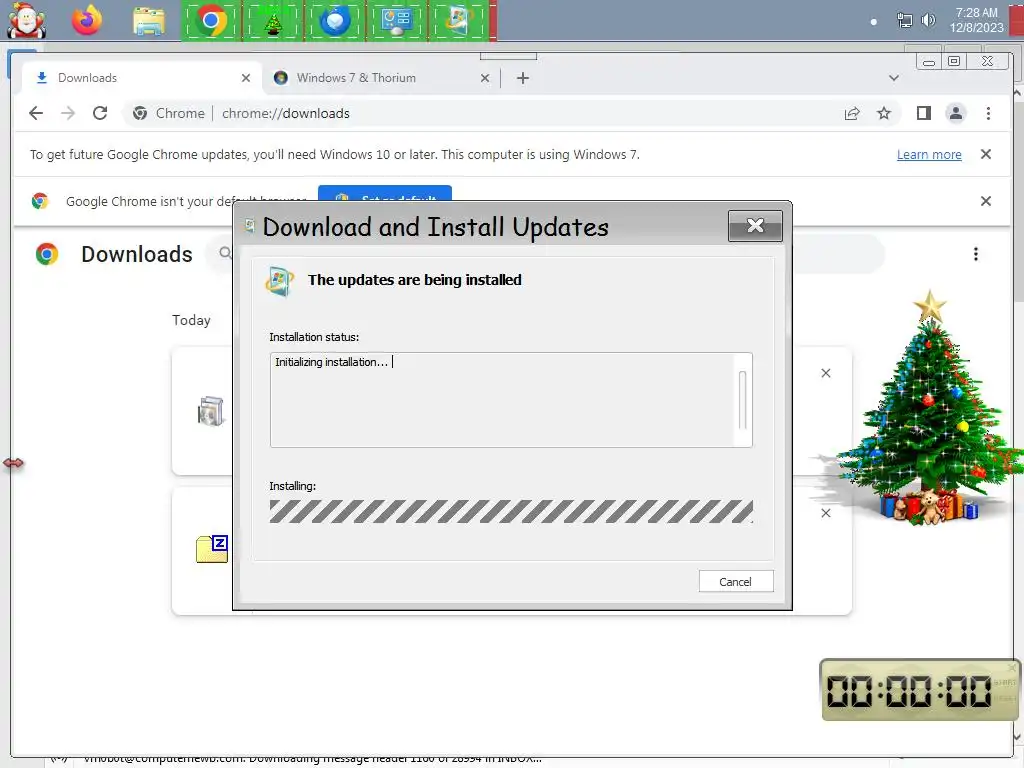The width and height of the screenshot is (1024, 768).
Task: Open the volume speaker tray icon
Action: [x=928, y=20]
